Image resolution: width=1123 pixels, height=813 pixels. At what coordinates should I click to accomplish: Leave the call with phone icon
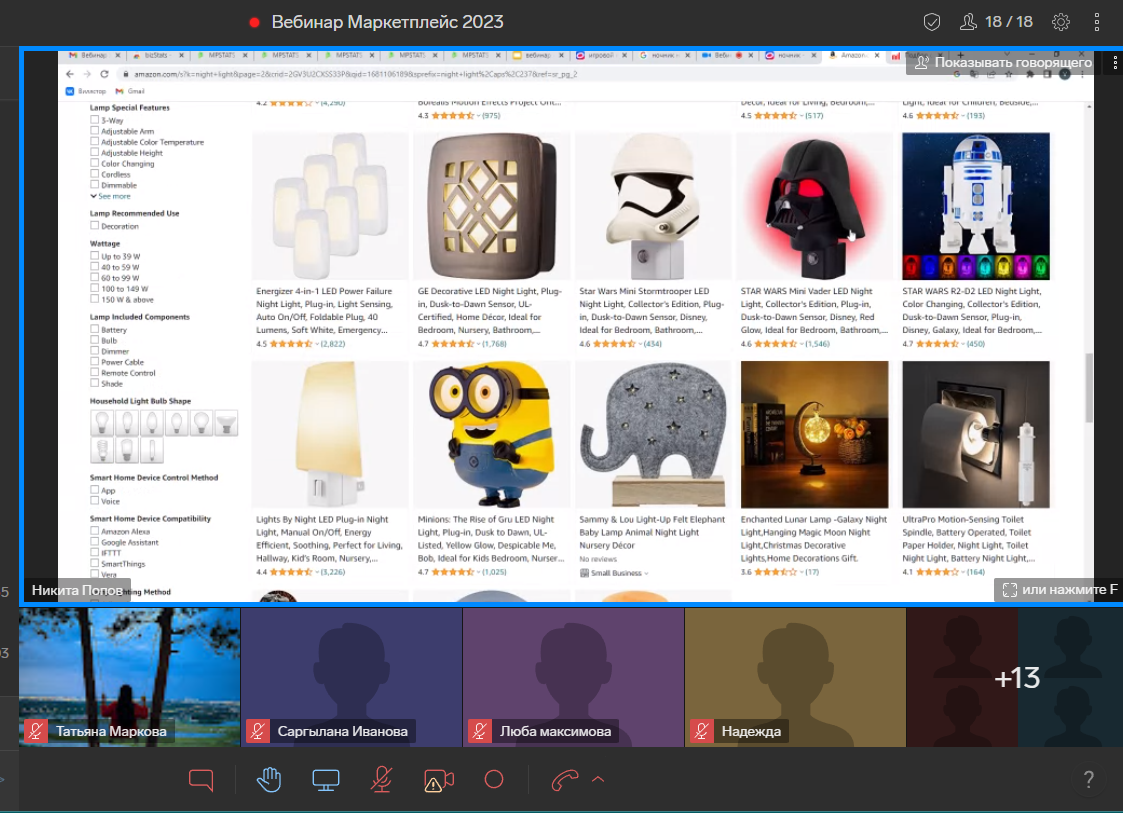coord(565,780)
